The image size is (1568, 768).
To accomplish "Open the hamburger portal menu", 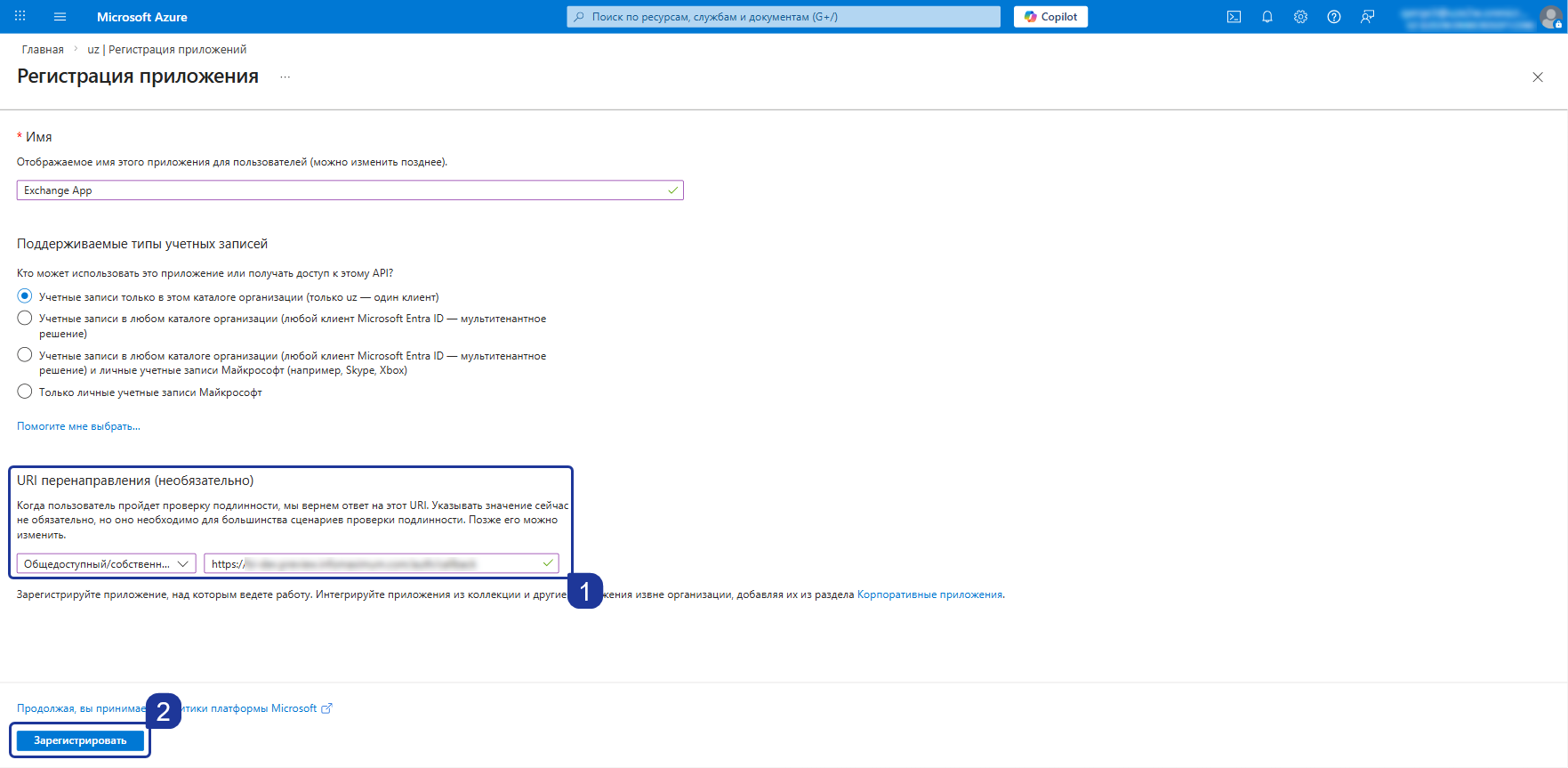I will pos(60,17).
